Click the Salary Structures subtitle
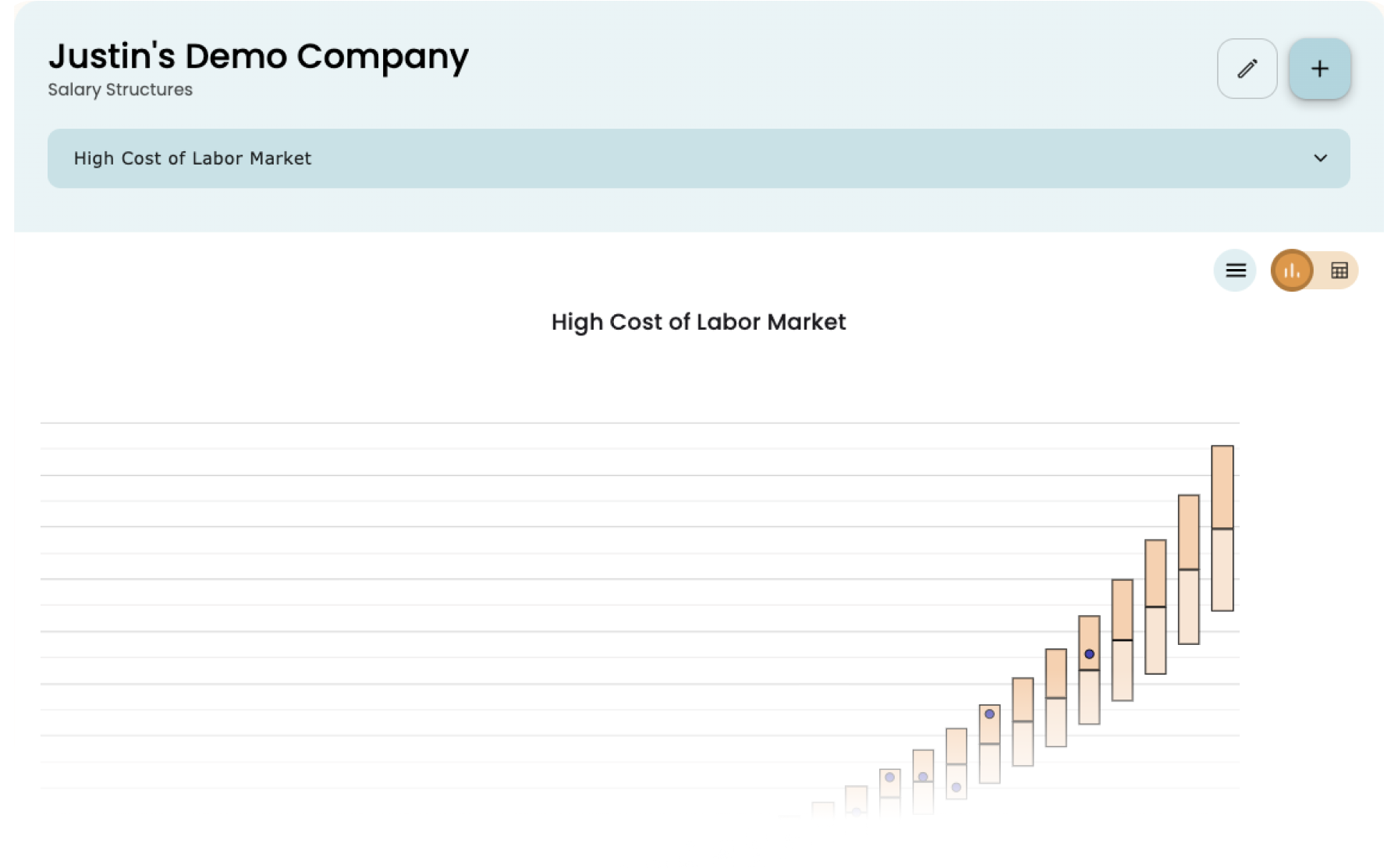 [120, 90]
